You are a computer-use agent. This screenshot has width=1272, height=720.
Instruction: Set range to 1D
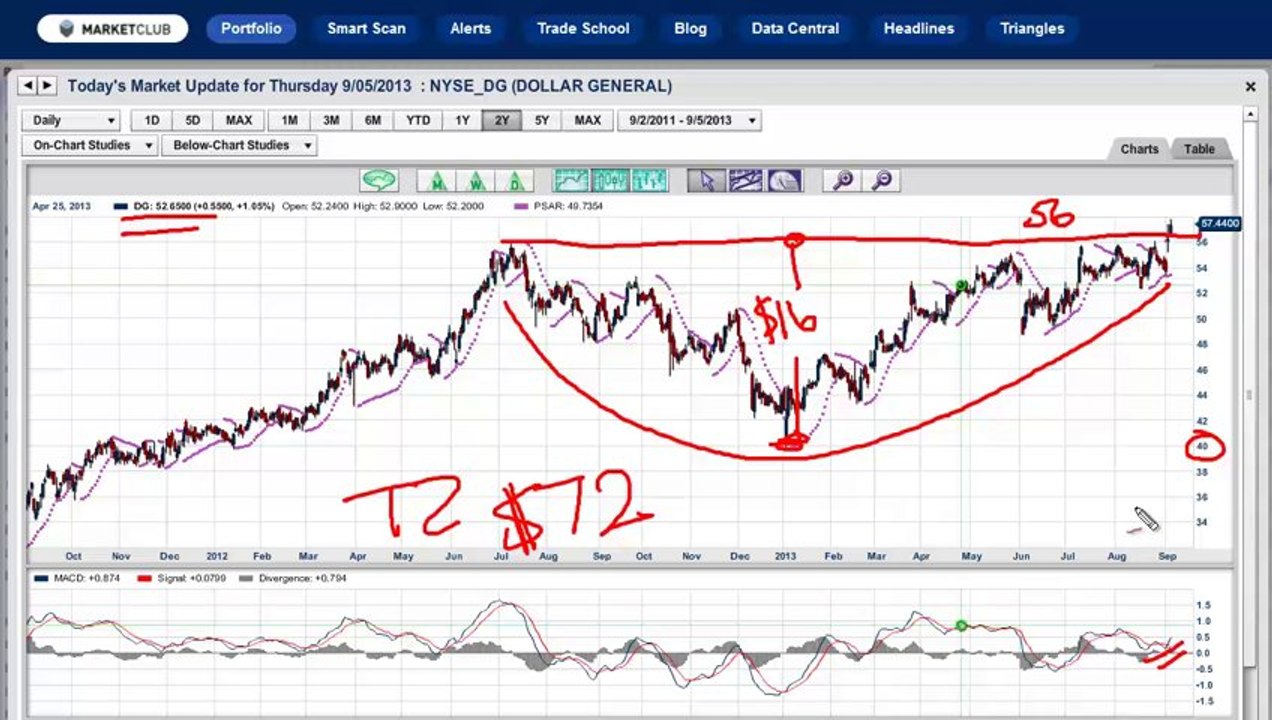point(151,120)
